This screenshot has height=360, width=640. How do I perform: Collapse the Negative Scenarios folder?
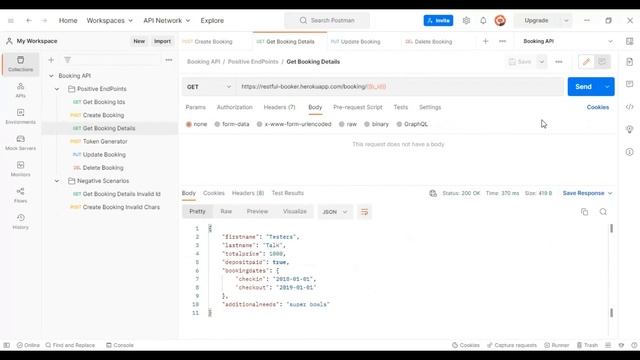point(57,181)
